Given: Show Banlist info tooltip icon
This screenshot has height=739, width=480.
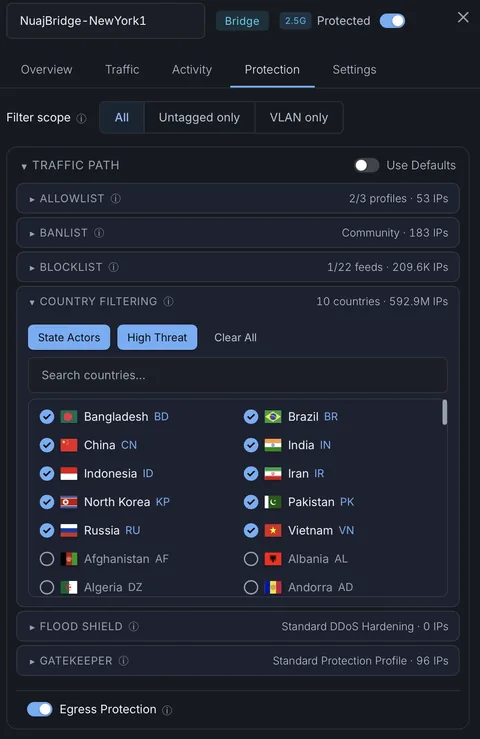Looking at the screenshot, I should (x=99, y=233).
